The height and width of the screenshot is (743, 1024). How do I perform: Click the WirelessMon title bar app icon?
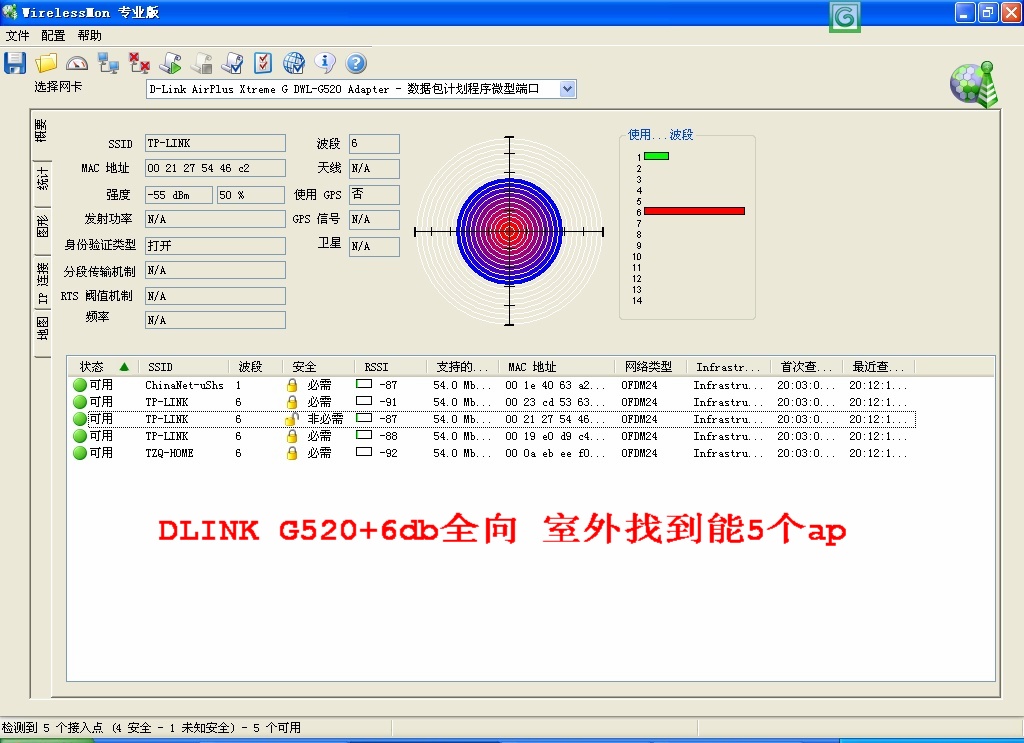point(10,12)
